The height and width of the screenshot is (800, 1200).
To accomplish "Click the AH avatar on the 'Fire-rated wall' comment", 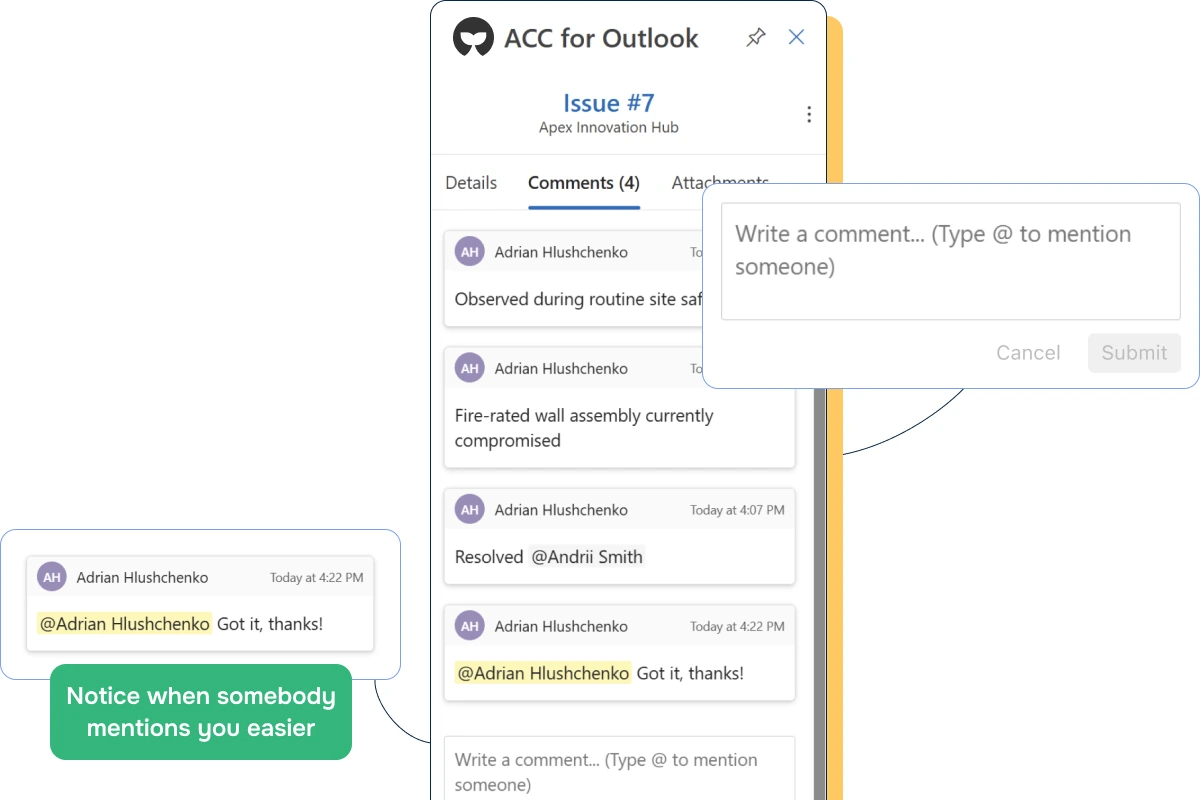I will coord(470,368).
